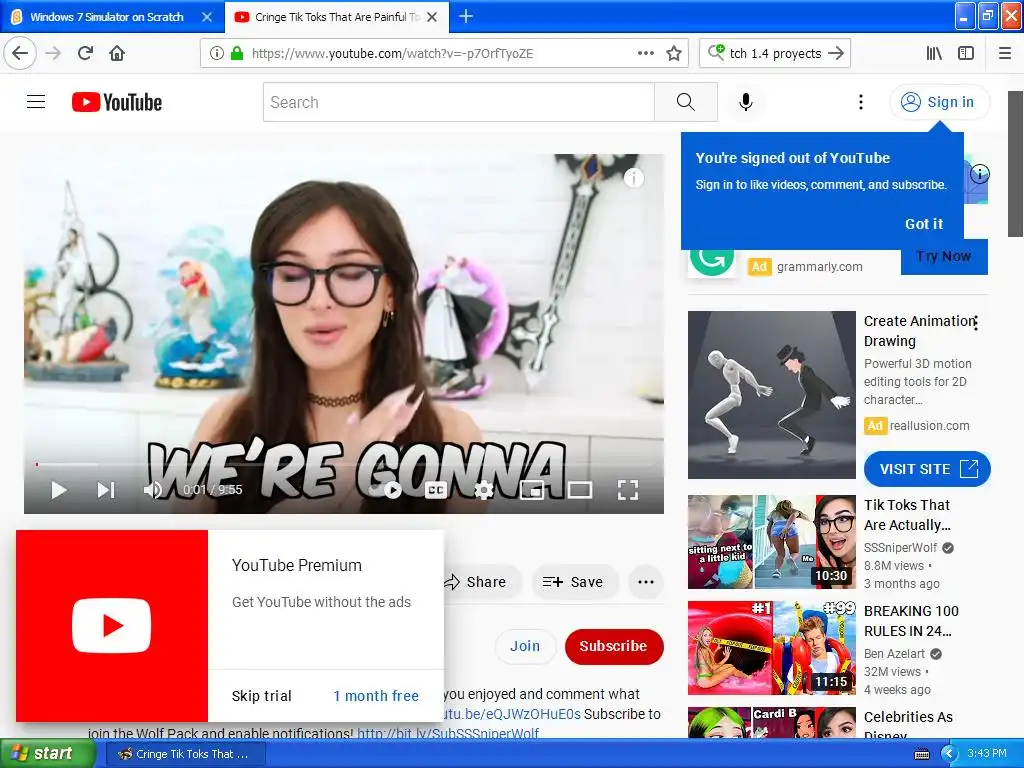This screenshot has height=768, width=1024.
Task: Open the grammarly.com ad link
Action: [820, 266]
